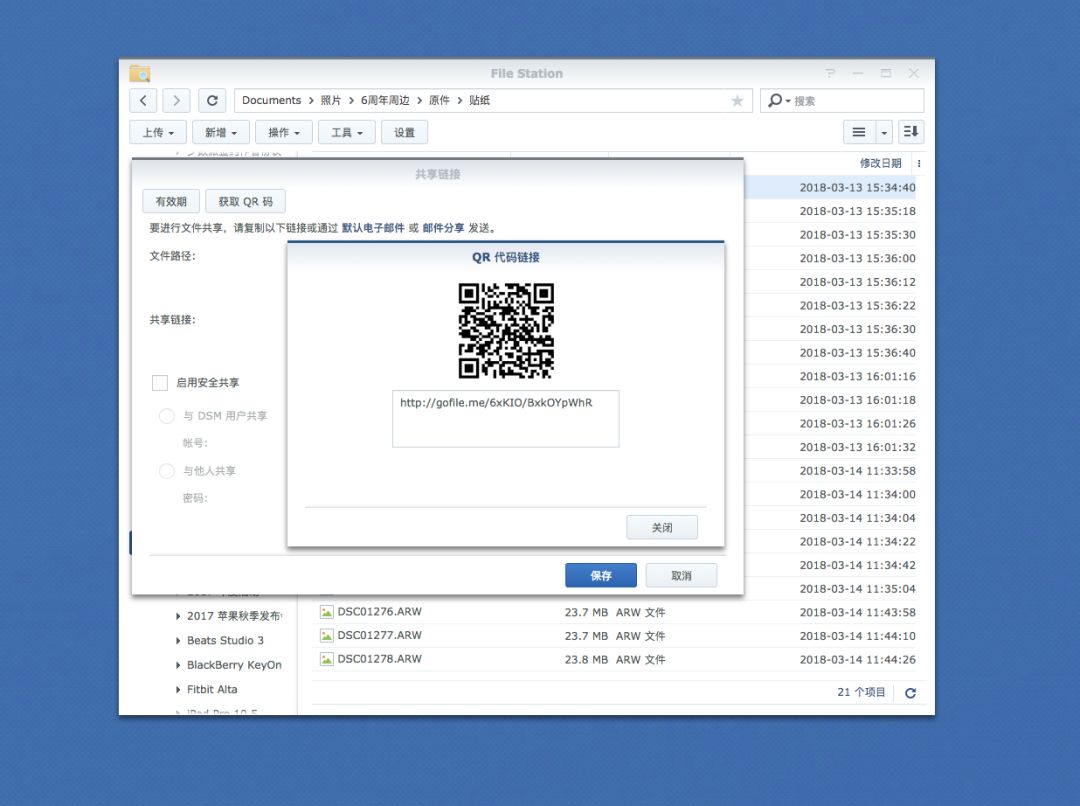Close the QR code dialog with 关闭
The height and width of the screenshot is (806, 1080).
coord(662,528)
